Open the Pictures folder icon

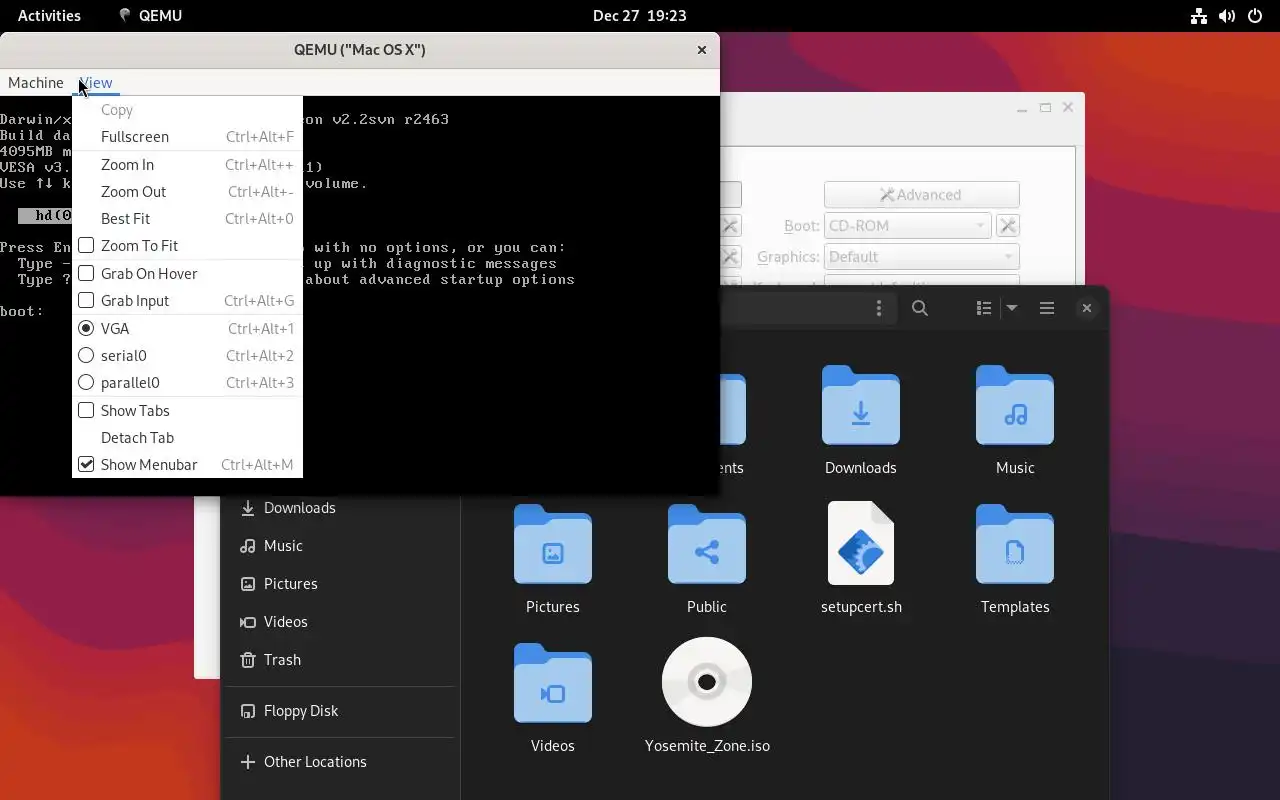pyautogui.click(x=553, y=544)
